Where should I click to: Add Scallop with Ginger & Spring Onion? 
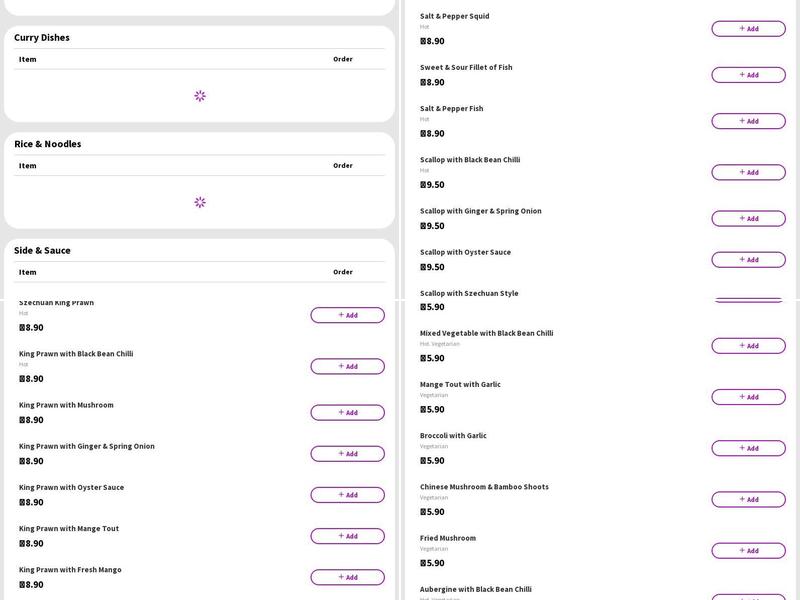(748, 218)
